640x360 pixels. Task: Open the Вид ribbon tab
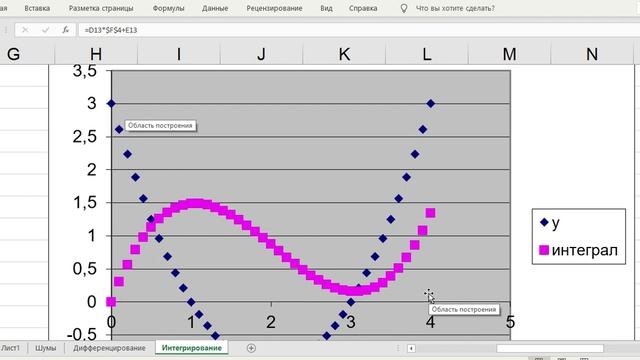point(326,8)
